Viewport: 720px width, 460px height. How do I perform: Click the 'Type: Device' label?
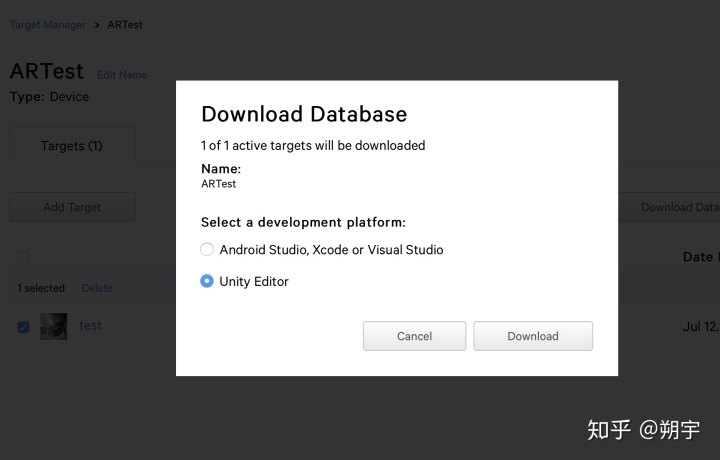pos(50,97)
